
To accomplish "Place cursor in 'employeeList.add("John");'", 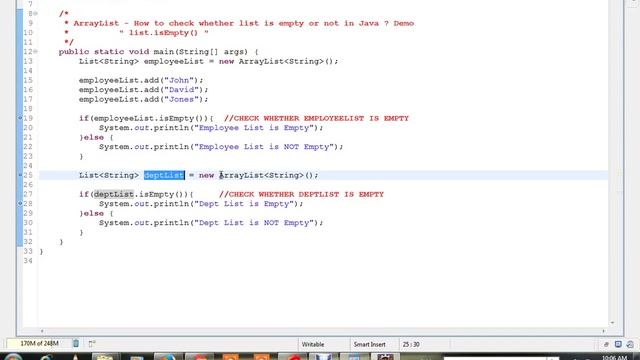I will click(141, 80).
